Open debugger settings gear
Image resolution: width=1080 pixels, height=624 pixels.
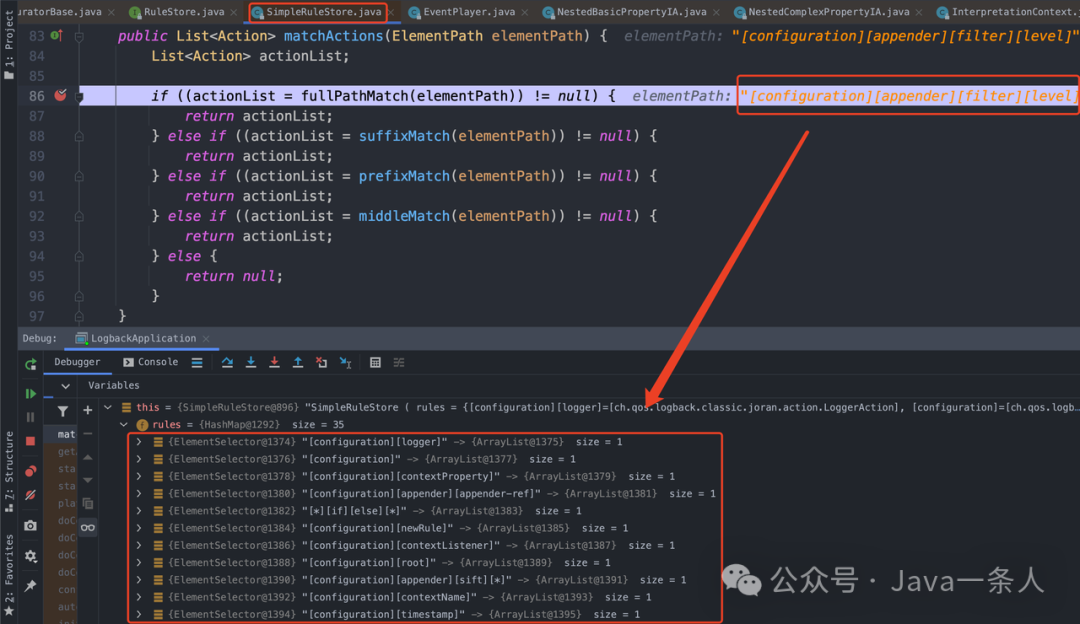pyautogui.click(x=30, y=556)
